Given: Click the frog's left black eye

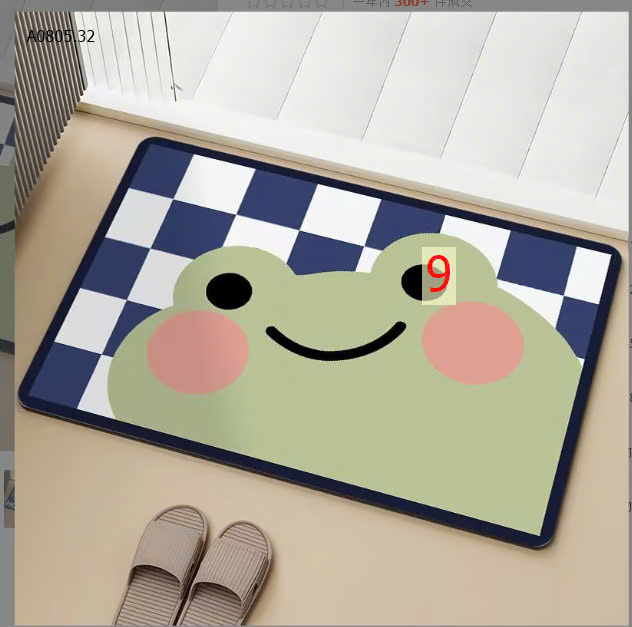Looking at the screenshot, I should pyautogui.click(x=229, y=290).
